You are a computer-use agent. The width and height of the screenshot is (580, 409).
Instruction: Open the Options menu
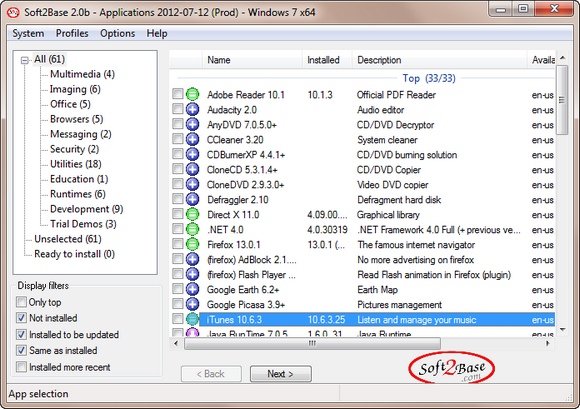pyautogui.click(x=118, y=33)
